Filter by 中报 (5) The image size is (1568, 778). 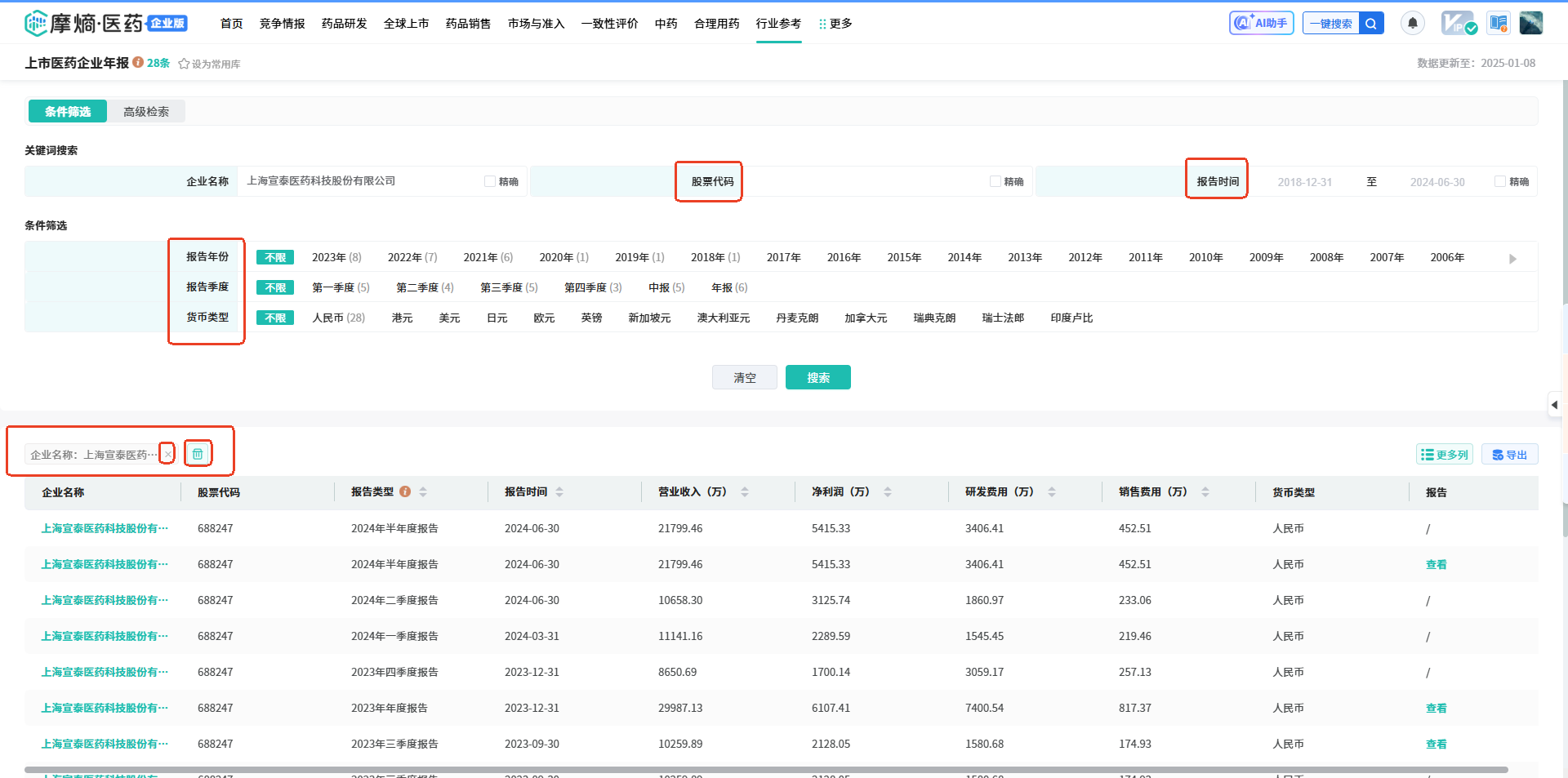click(x=666, y=287)
